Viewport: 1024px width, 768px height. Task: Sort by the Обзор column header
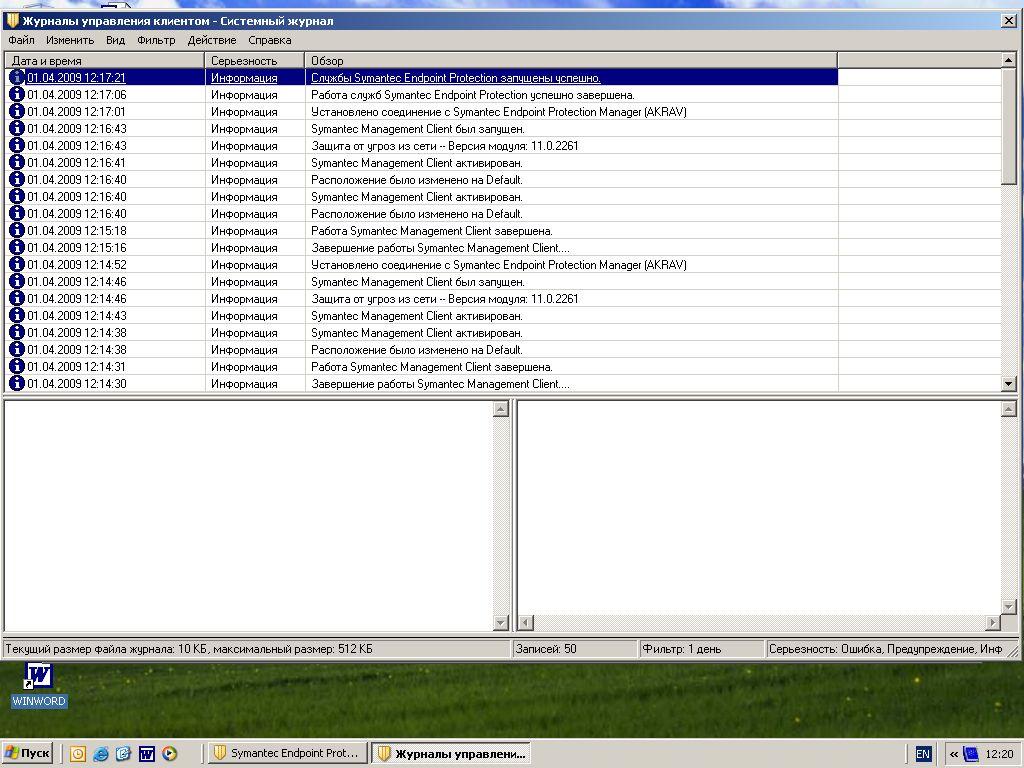[x=571, y=60]
